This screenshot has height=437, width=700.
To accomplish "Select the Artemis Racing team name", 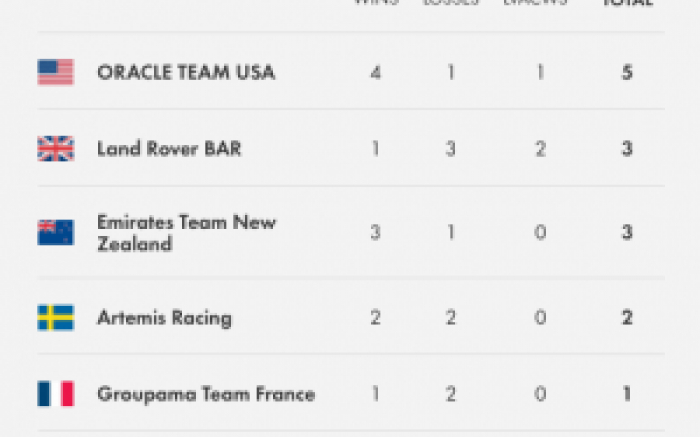I will tap(164, 318).
